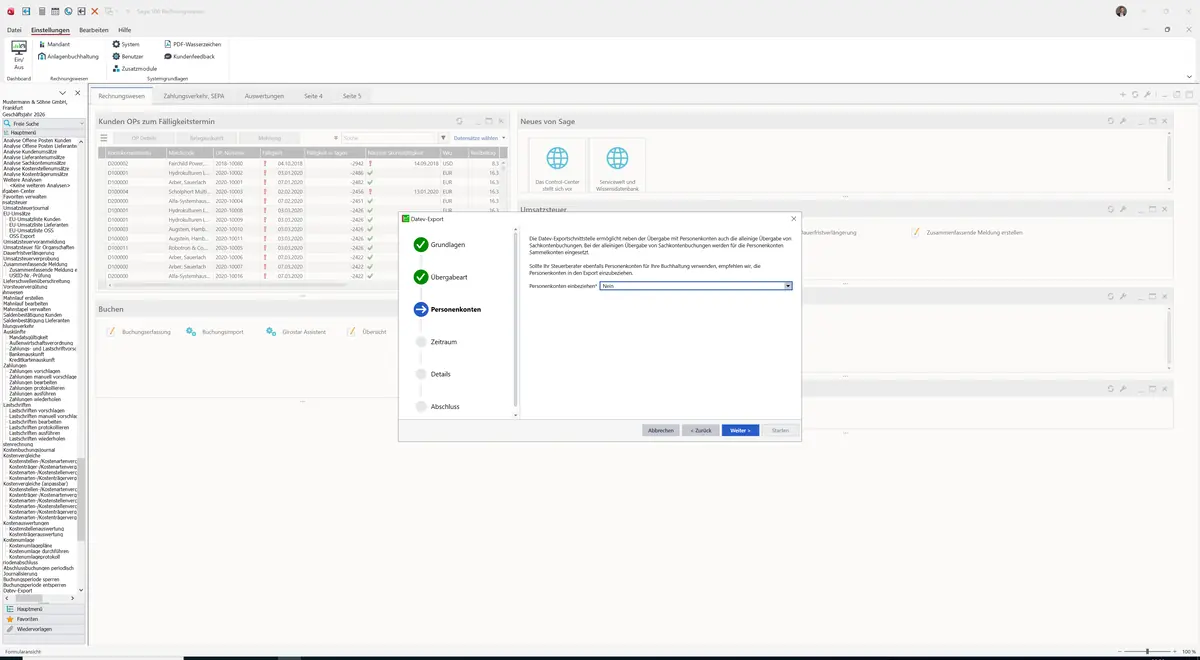Click Zurück in Datev-Export dialog
The height and width of the screenshot is (660, 1200).
click(700, 430)
